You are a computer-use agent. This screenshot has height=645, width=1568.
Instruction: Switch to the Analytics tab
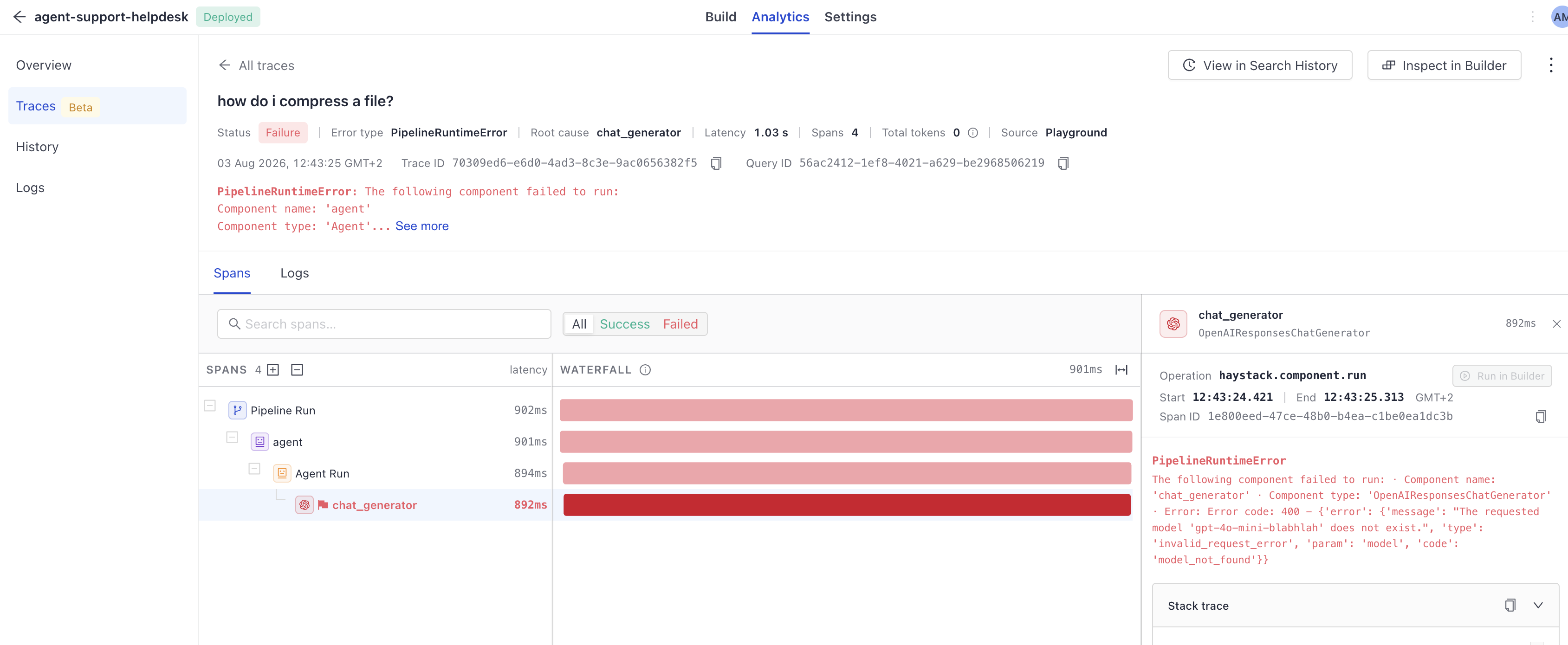780,17
